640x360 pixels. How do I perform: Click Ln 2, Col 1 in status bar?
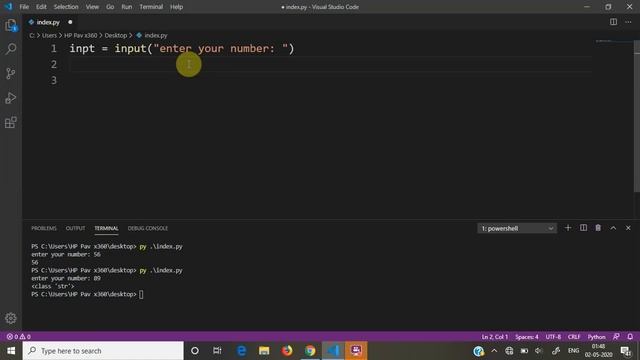[x=495, y=337]
